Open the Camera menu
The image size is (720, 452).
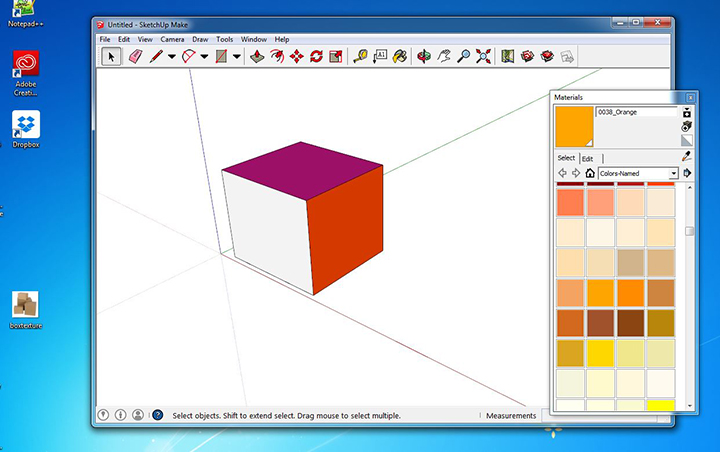[172, 39]
